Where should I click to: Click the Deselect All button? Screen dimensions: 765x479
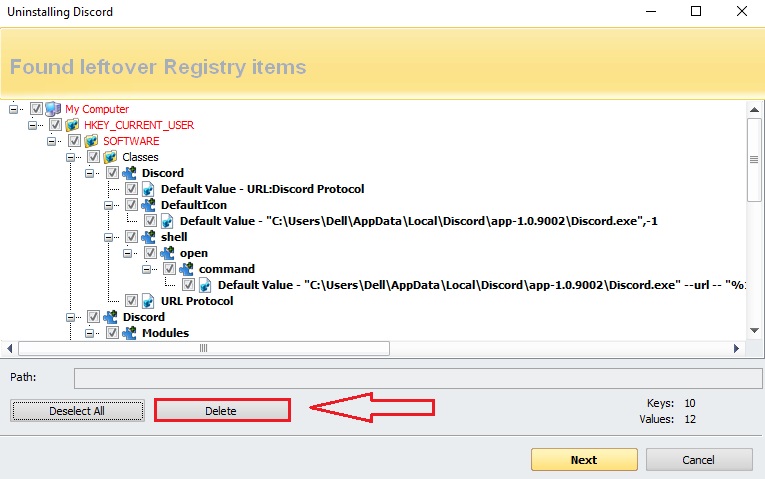point(77,411)
